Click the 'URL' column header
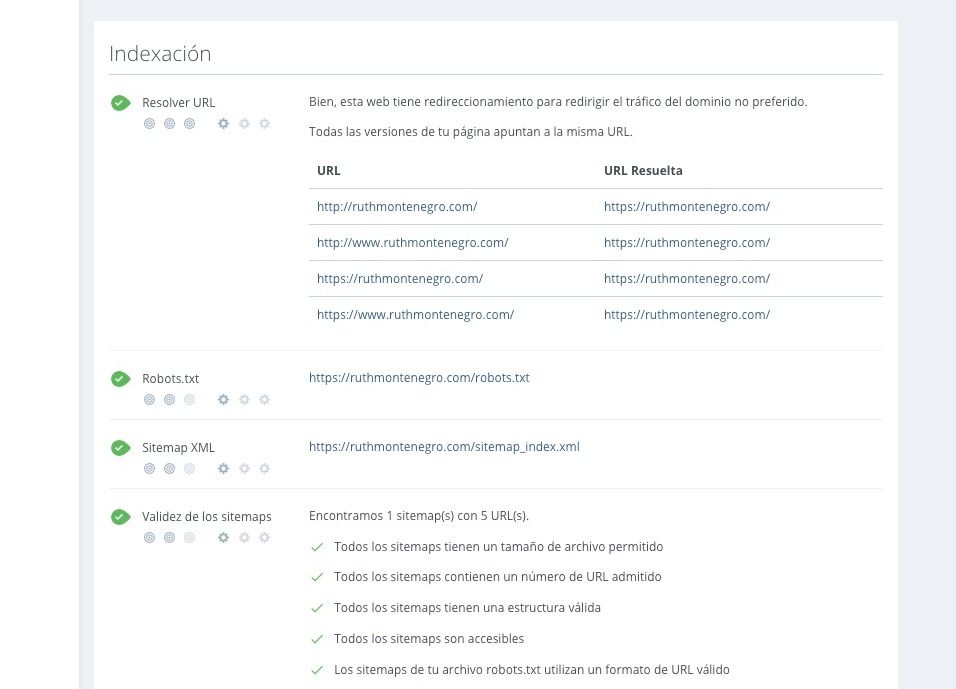The width and height of the screenshot is (956, 689). click(329, 171)
